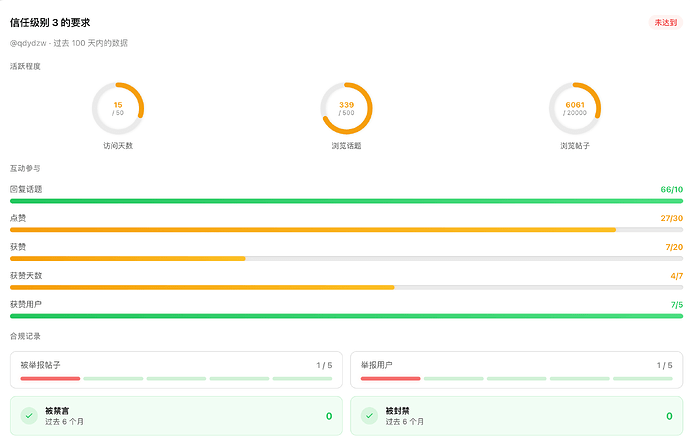Click the 信任级别 3 的要求 heading

pyautogui.click(x=50, y=22)
